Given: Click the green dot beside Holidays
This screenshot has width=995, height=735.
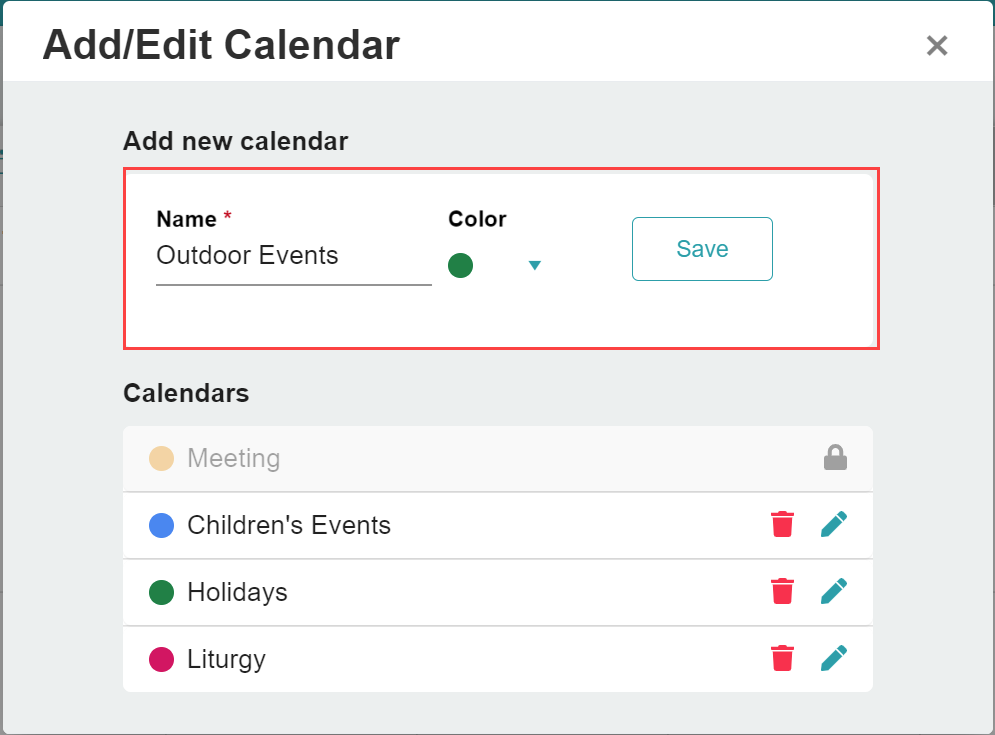Looking at the screenshot, I should click(161, 592).
